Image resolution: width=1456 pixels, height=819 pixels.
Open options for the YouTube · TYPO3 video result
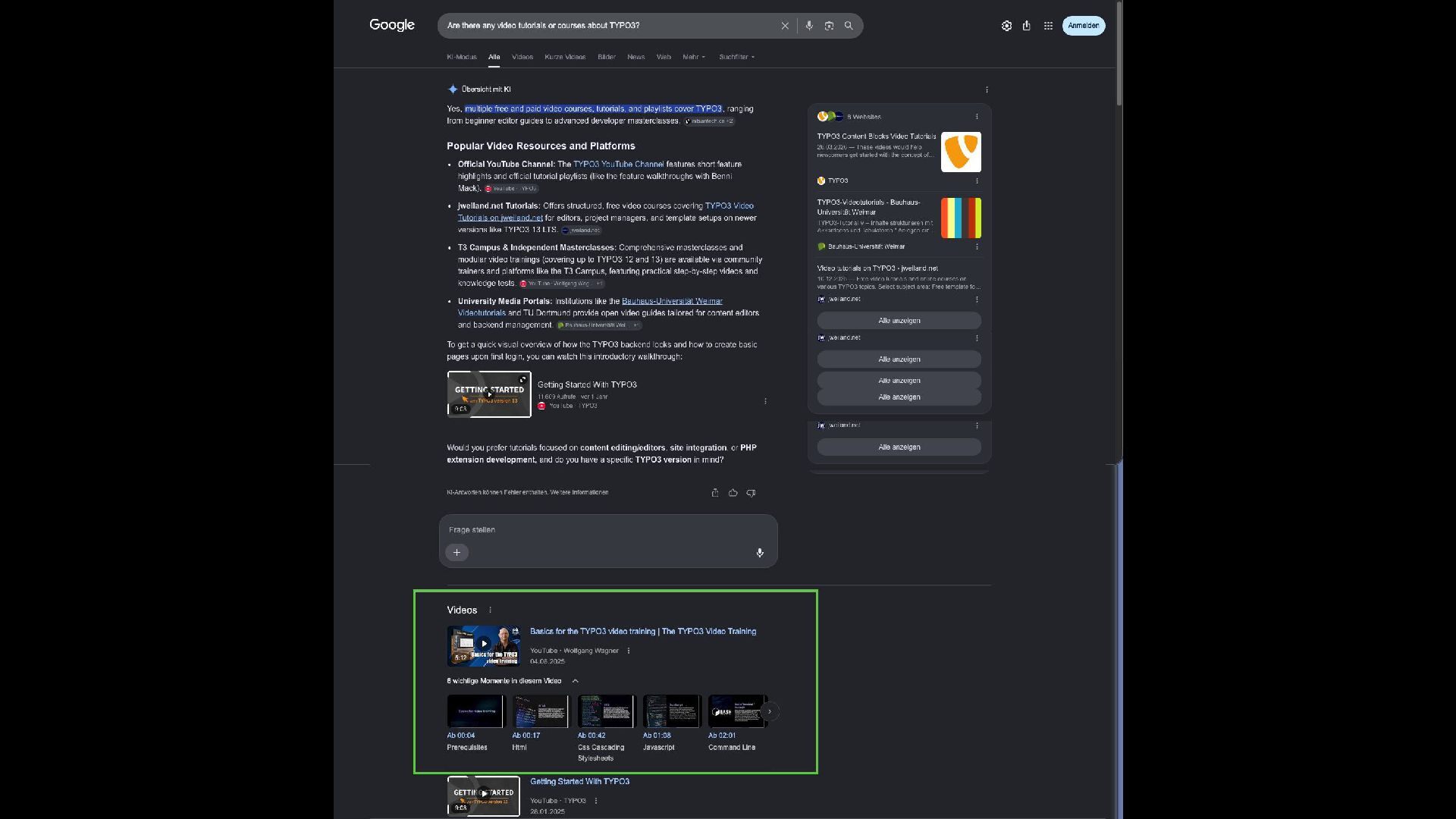(596, 801)
